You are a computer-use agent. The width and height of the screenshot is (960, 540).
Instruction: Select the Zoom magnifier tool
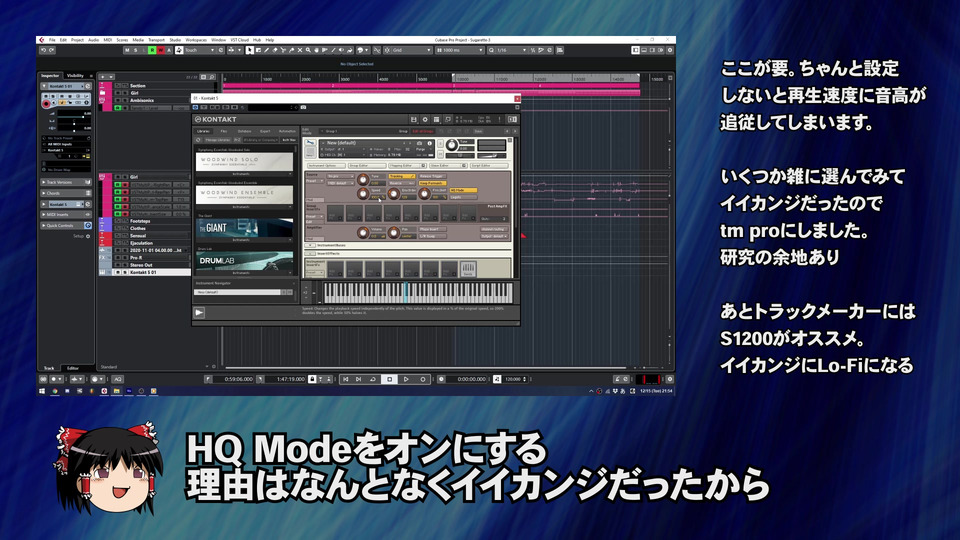[308, 50]
